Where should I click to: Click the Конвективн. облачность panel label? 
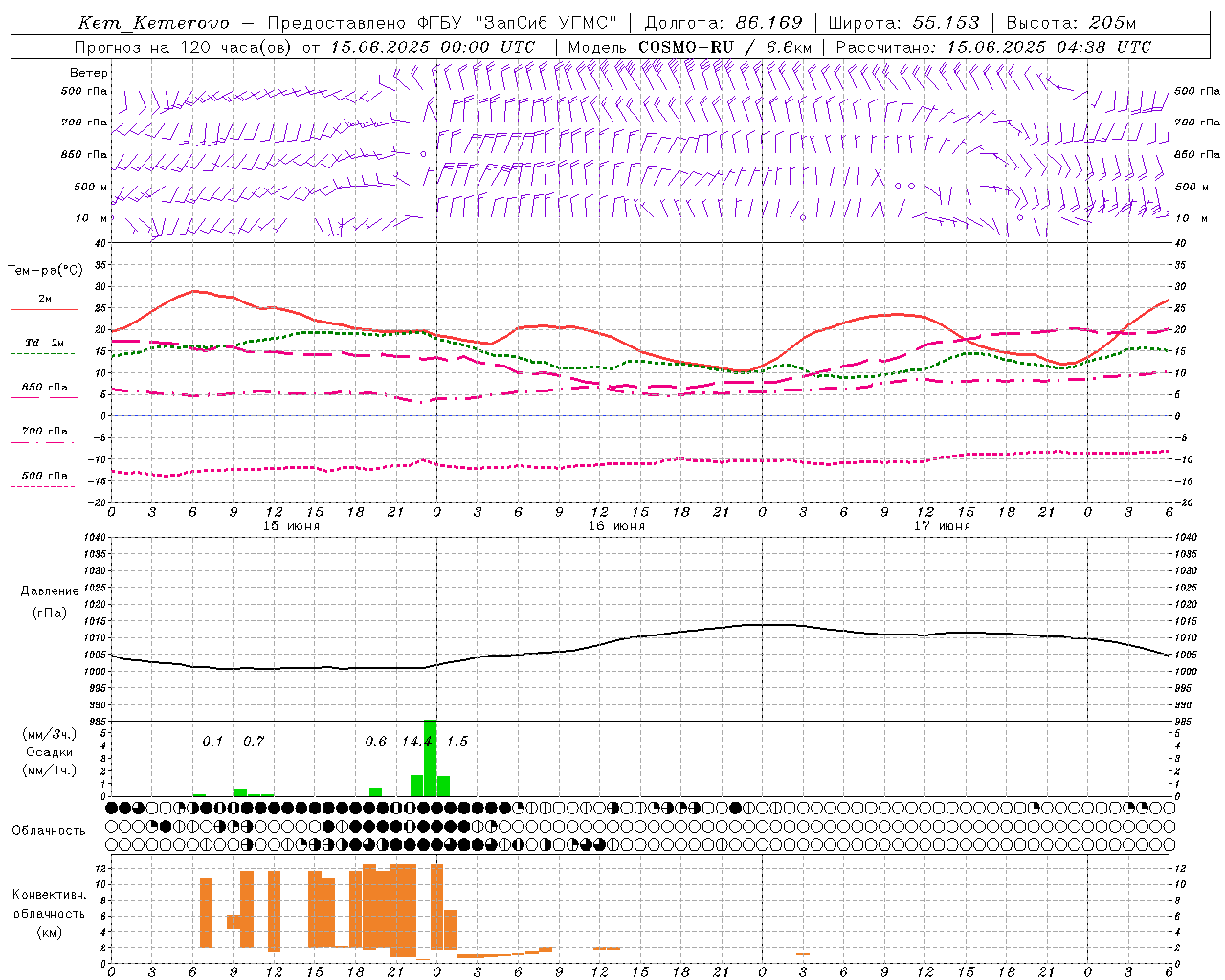pos(49,903)
